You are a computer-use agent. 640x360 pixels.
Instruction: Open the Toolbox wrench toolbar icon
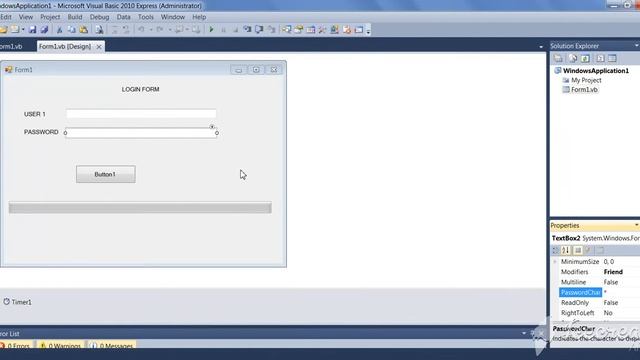tap(322, 29)
